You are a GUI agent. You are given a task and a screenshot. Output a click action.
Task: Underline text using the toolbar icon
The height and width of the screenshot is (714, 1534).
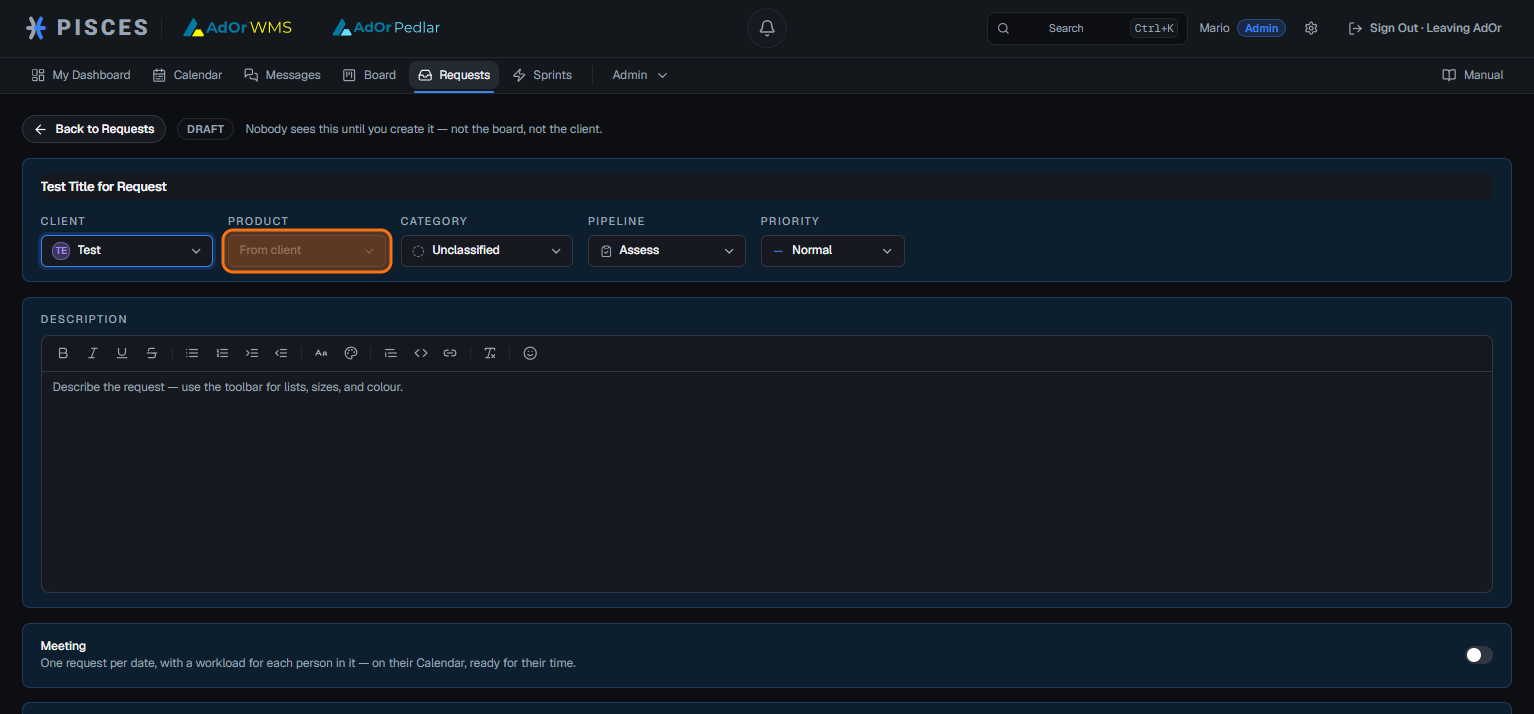tap(122, 353)
